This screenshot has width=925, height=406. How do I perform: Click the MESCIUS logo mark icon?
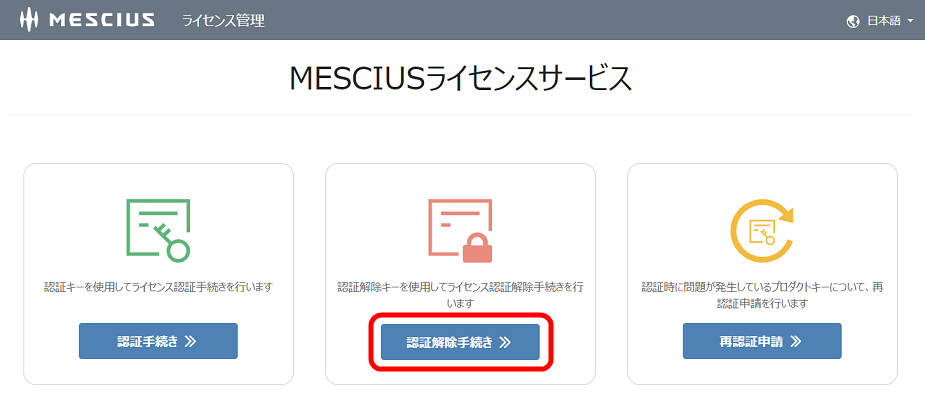[x=29, y=20]
